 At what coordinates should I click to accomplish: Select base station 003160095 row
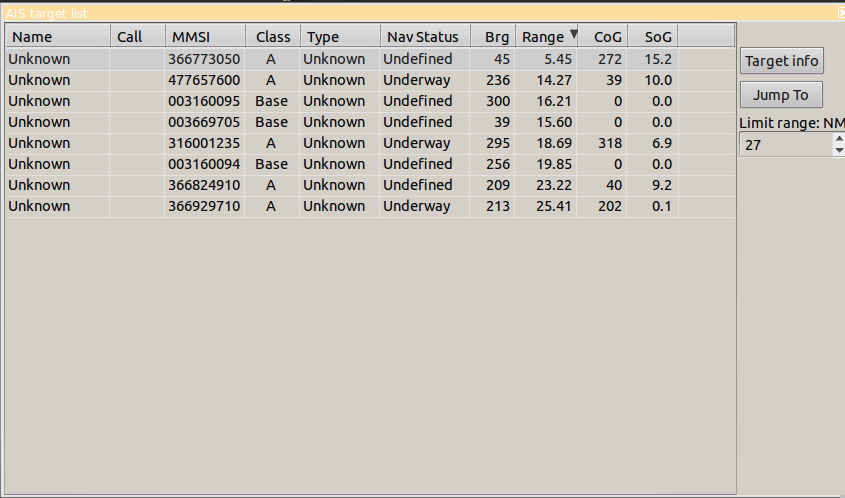tap(205, 101)
